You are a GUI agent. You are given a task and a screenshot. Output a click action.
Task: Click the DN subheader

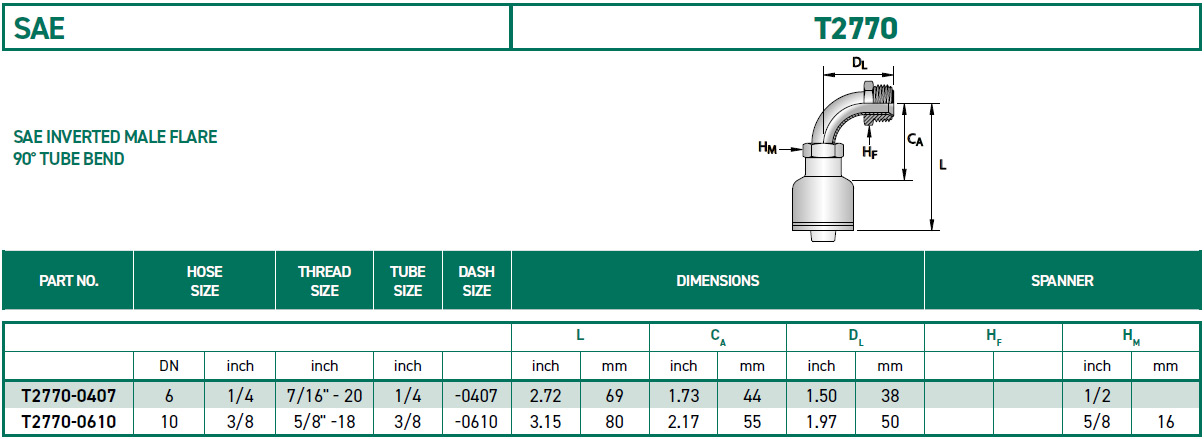169,366
